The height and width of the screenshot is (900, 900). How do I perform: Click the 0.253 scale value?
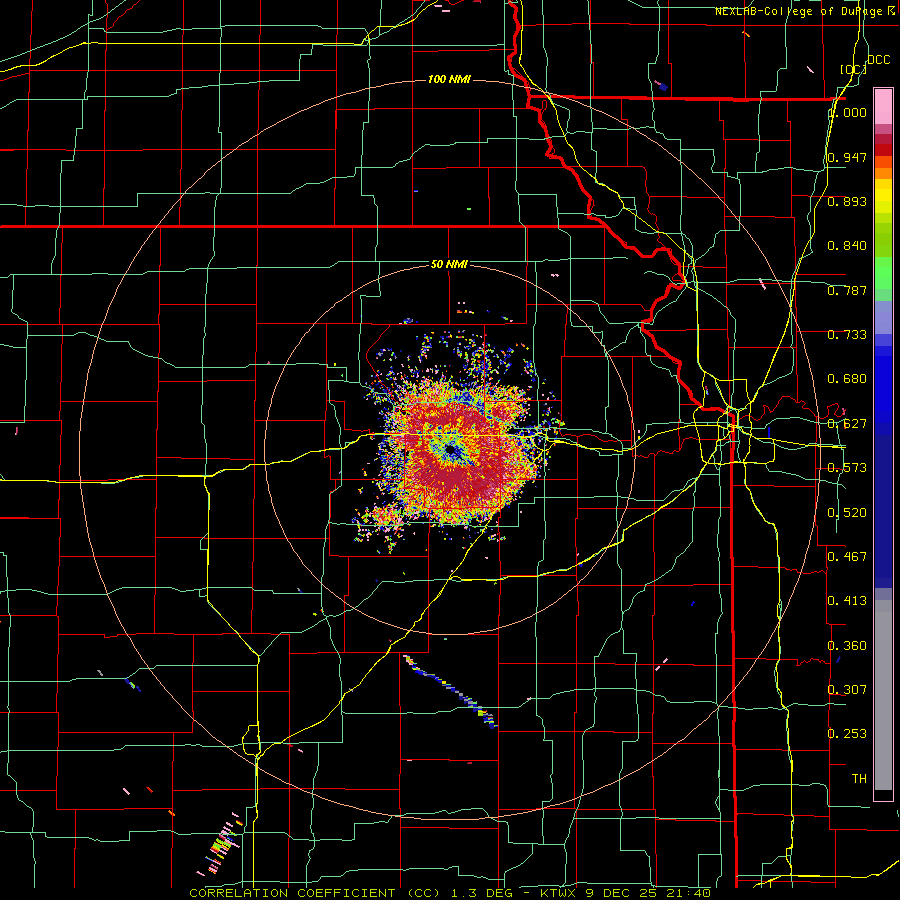847,734
